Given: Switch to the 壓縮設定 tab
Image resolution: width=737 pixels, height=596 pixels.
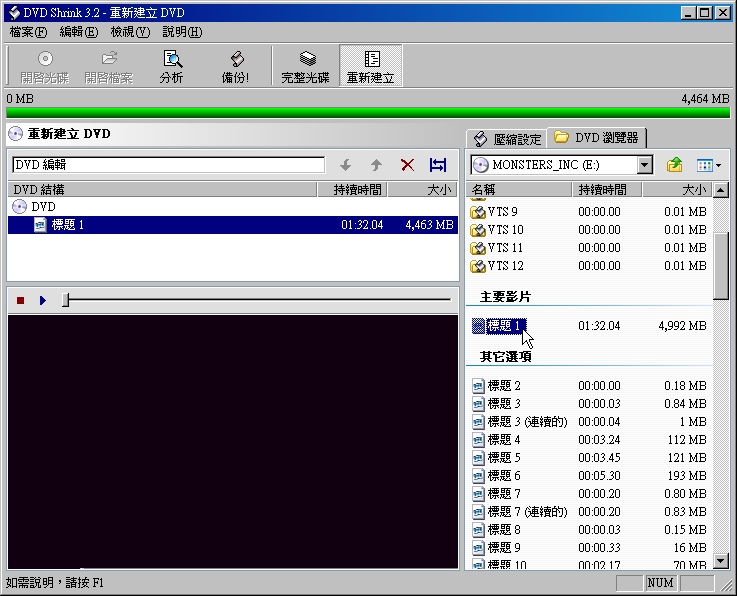Looking at the screenshot, I should tap(507, 139).
